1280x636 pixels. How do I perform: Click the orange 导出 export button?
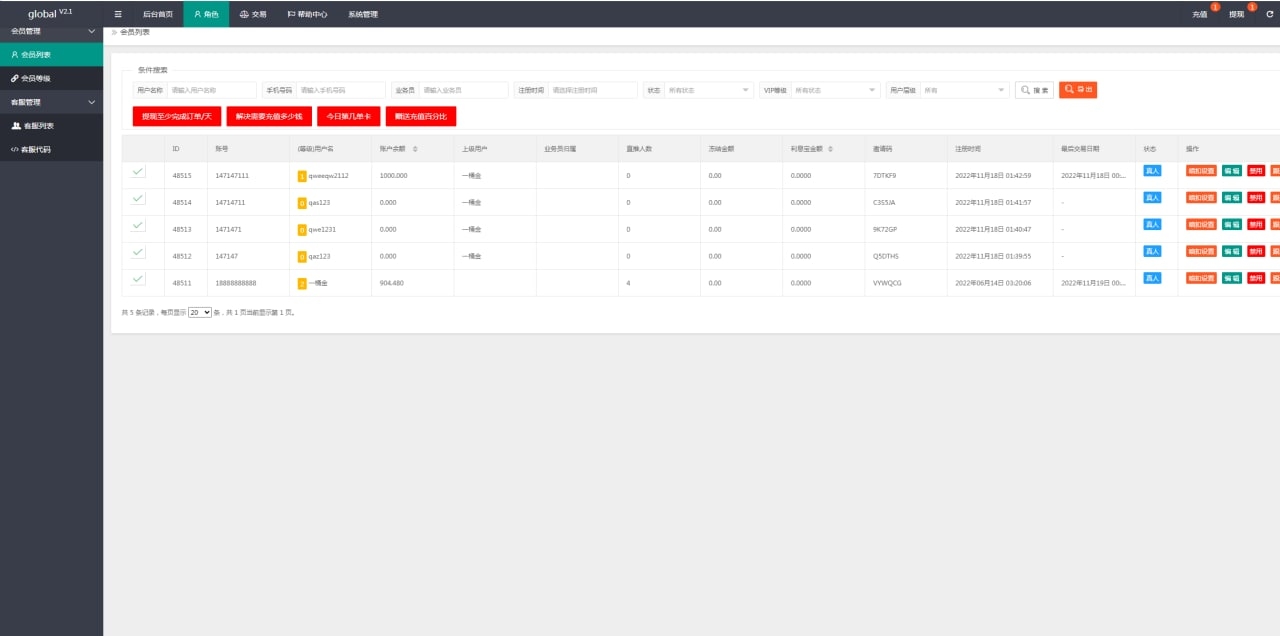click(1078, 90)
